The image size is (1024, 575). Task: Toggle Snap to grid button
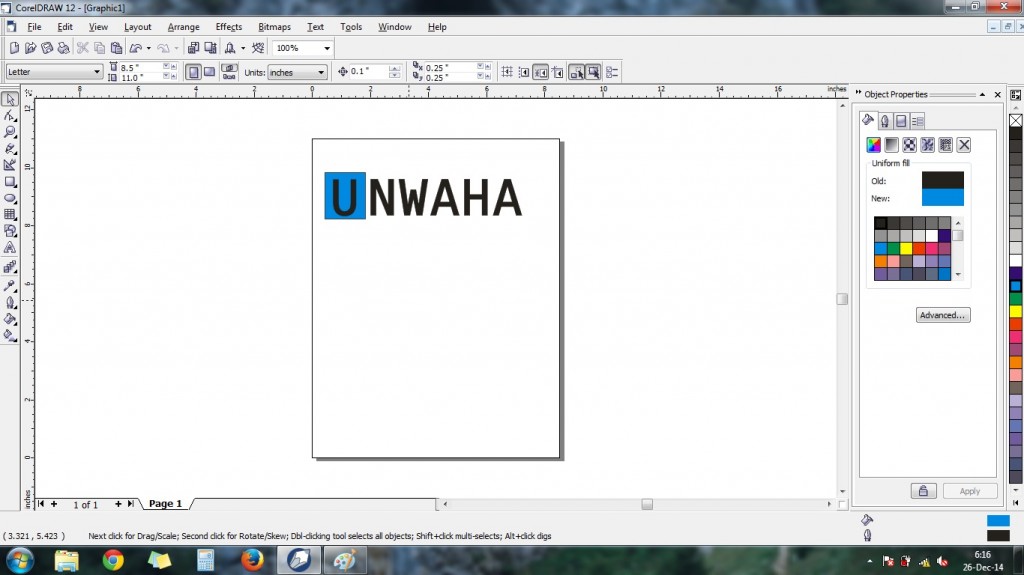507,72
